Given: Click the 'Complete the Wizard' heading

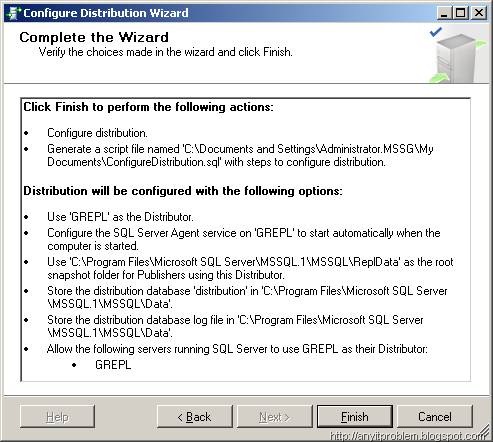Looking at the screenshot, I should [x=94, y=37].
